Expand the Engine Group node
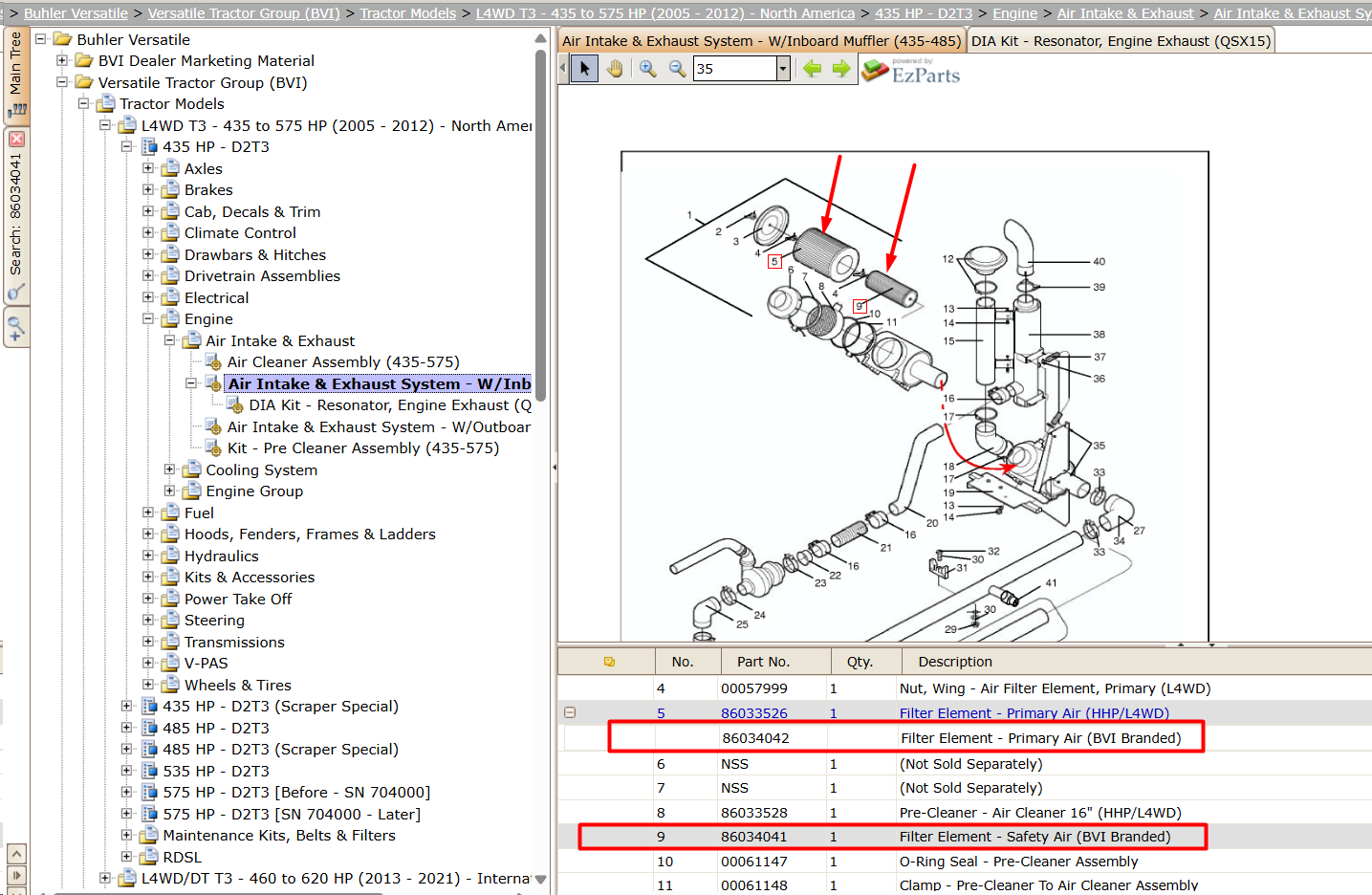The height and width of the screenshot is (895, 1372). [169, 491]
